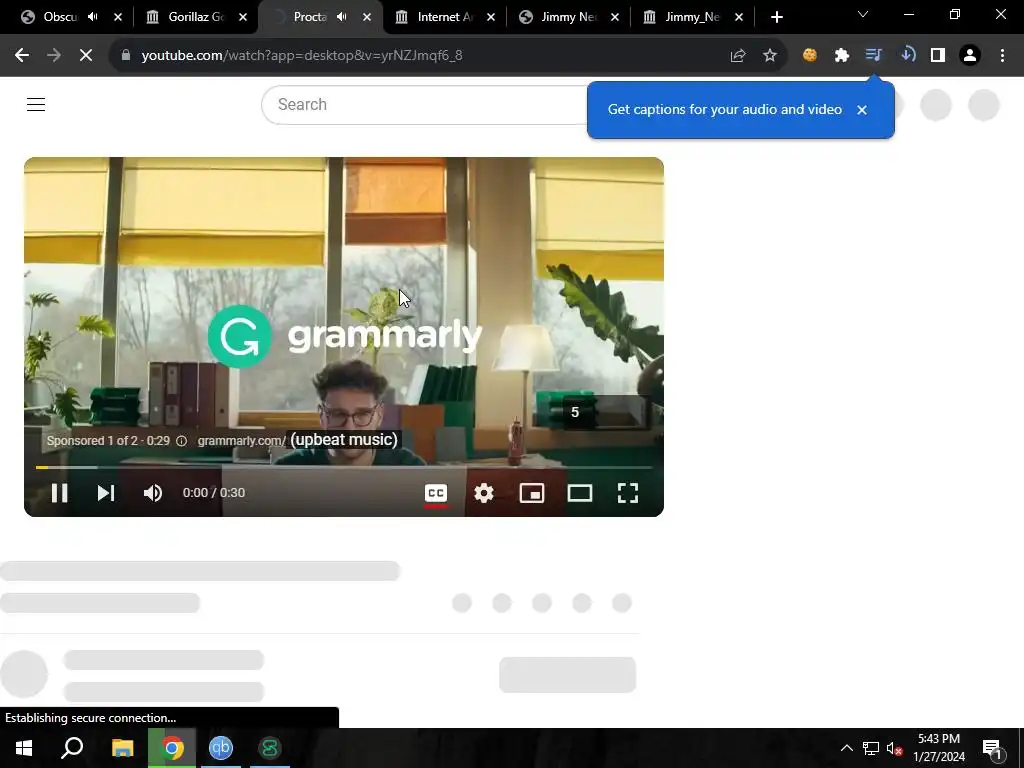Toggle Chrome side panel
The height and width of the screenshot is (768, 1024).
[x=938, y=56]
